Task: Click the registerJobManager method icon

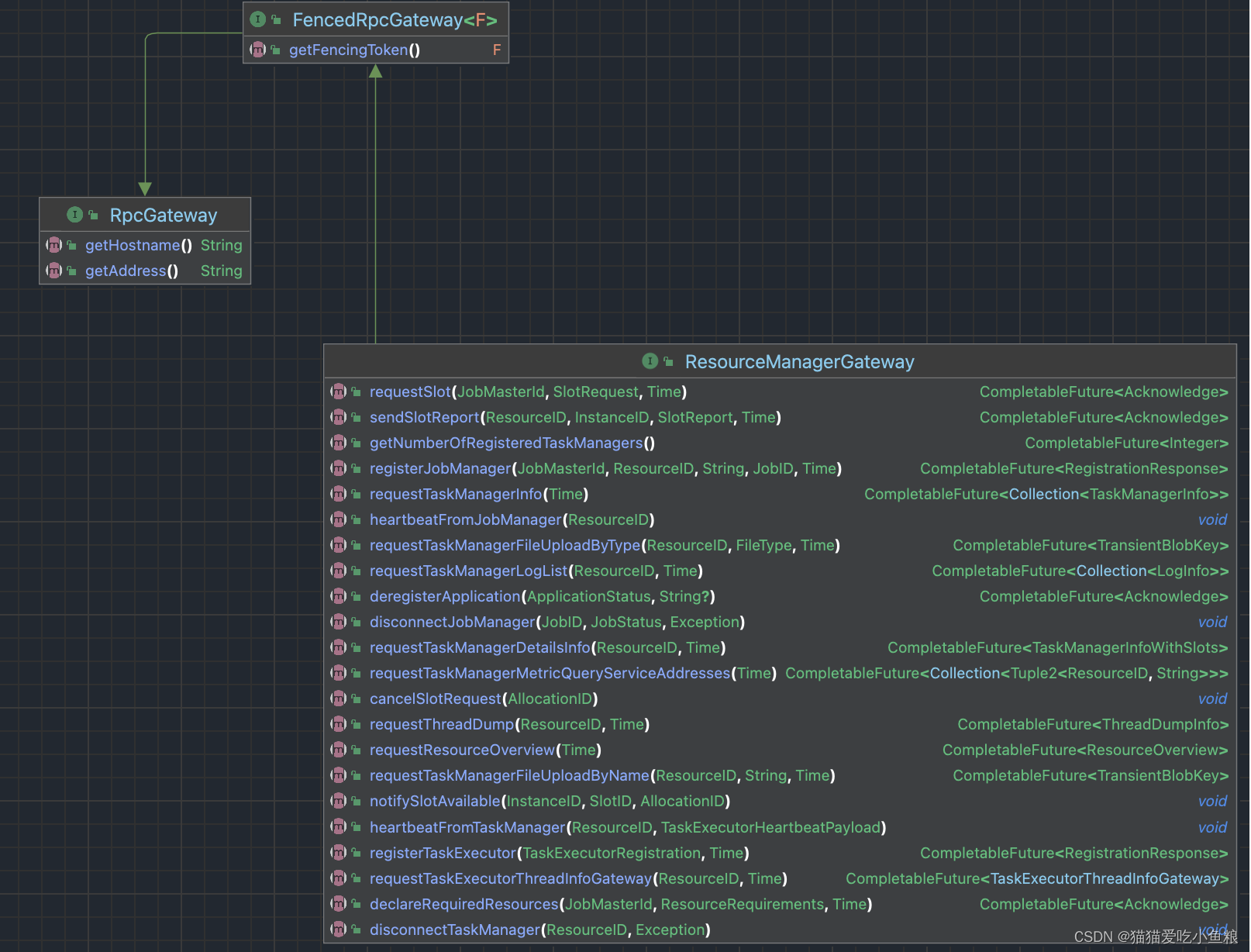Action: 339,468
